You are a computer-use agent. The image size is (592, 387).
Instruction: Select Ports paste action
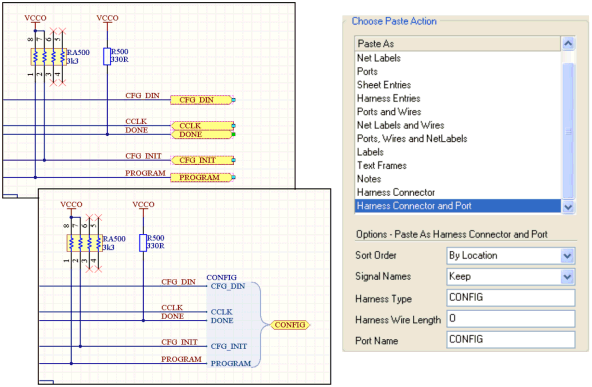click(458, 71)
